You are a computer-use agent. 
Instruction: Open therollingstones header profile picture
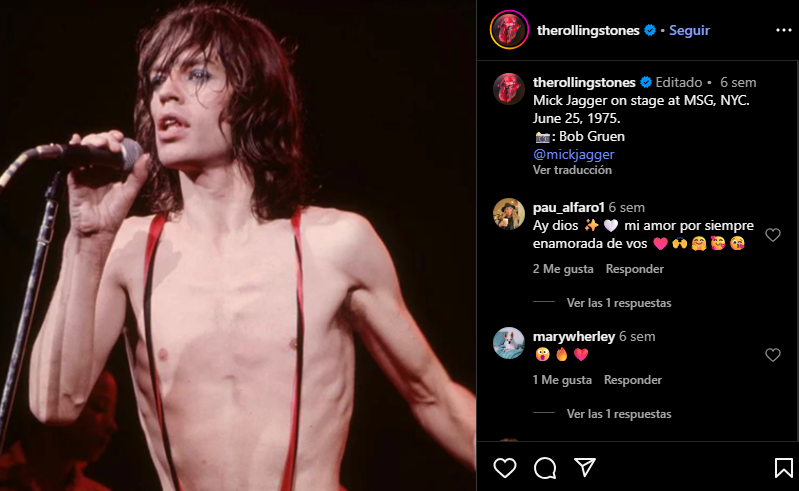[x=508, y=30]
